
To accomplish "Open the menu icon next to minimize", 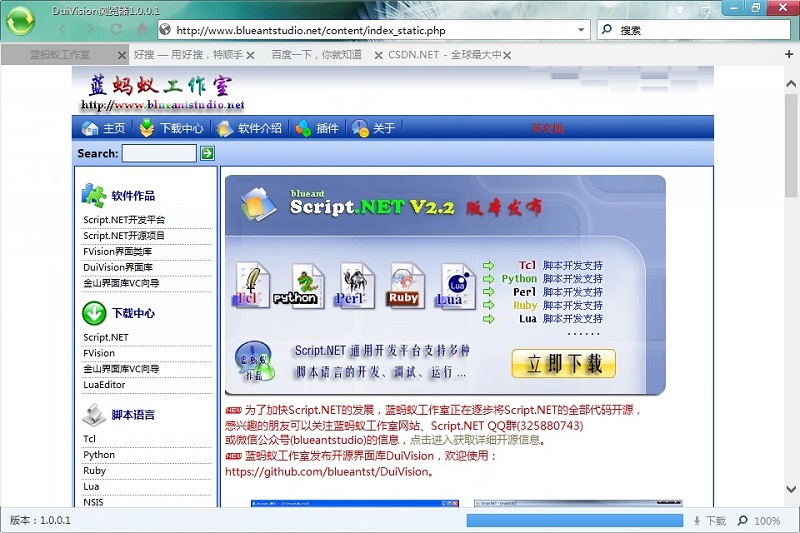I will [706, 9].
